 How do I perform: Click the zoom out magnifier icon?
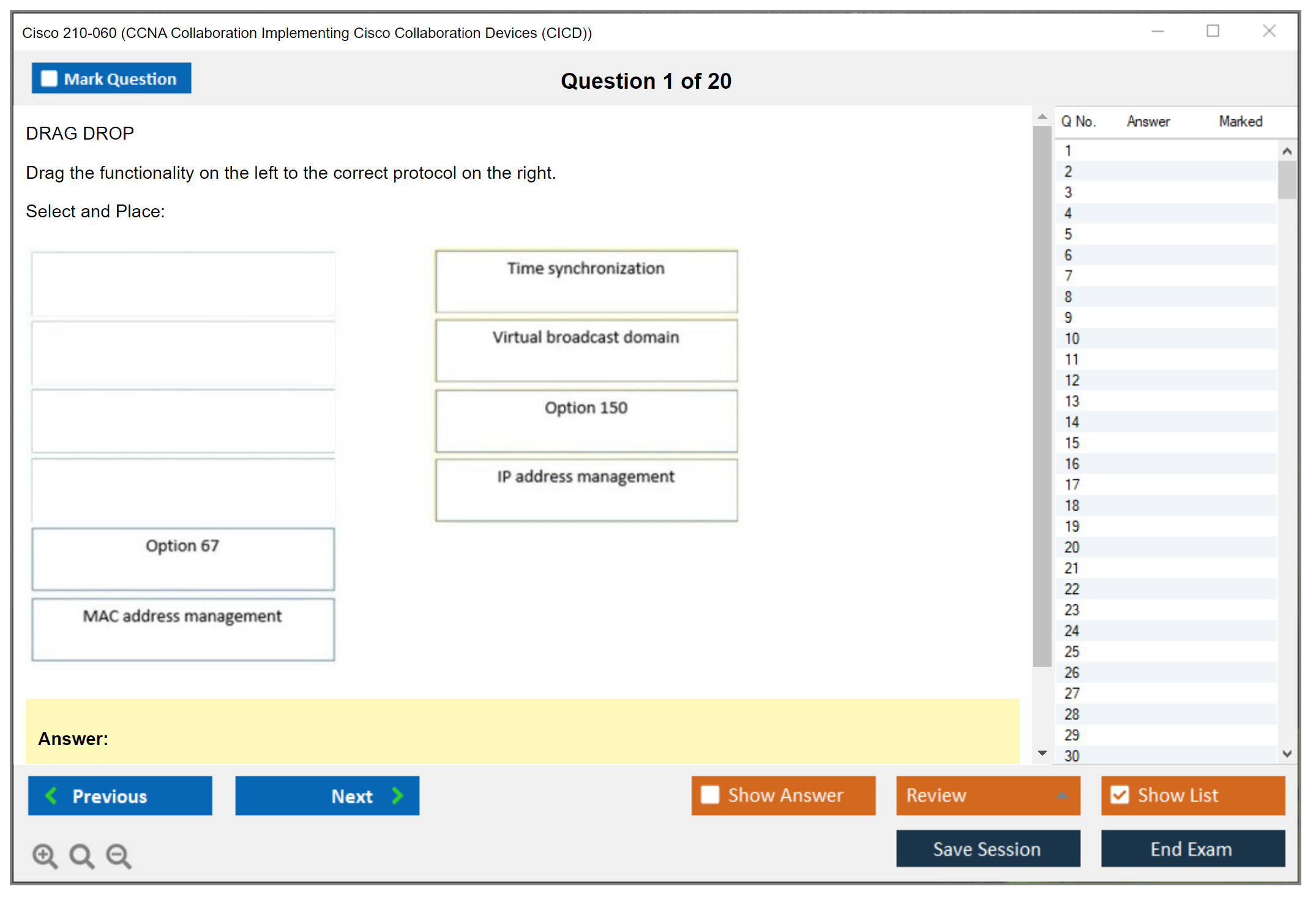(119, 855)
